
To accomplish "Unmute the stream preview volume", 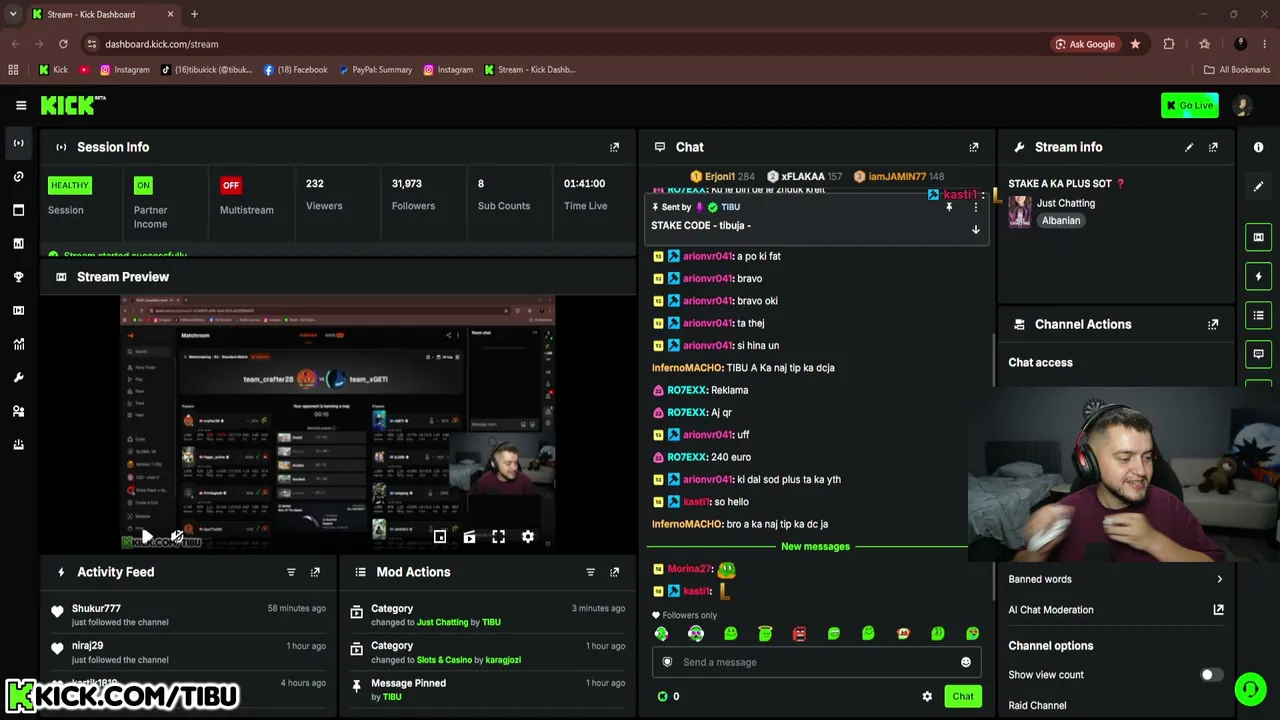I will point(177,537).
